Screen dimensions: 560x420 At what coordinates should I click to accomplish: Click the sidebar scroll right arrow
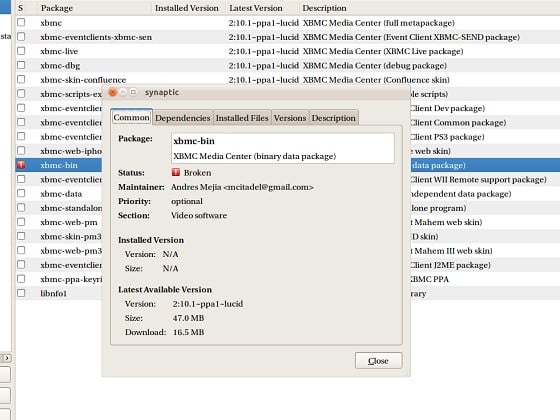[7, 358]
